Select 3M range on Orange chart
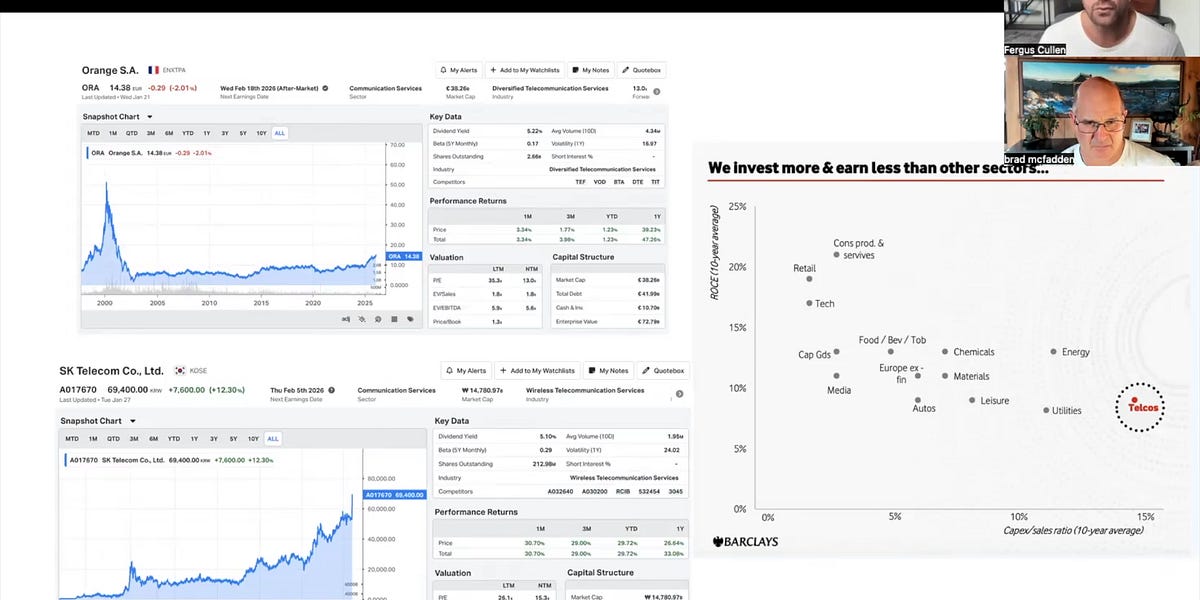The width and height of the screenshot is (1200, 600). click(x=151, y=133)
